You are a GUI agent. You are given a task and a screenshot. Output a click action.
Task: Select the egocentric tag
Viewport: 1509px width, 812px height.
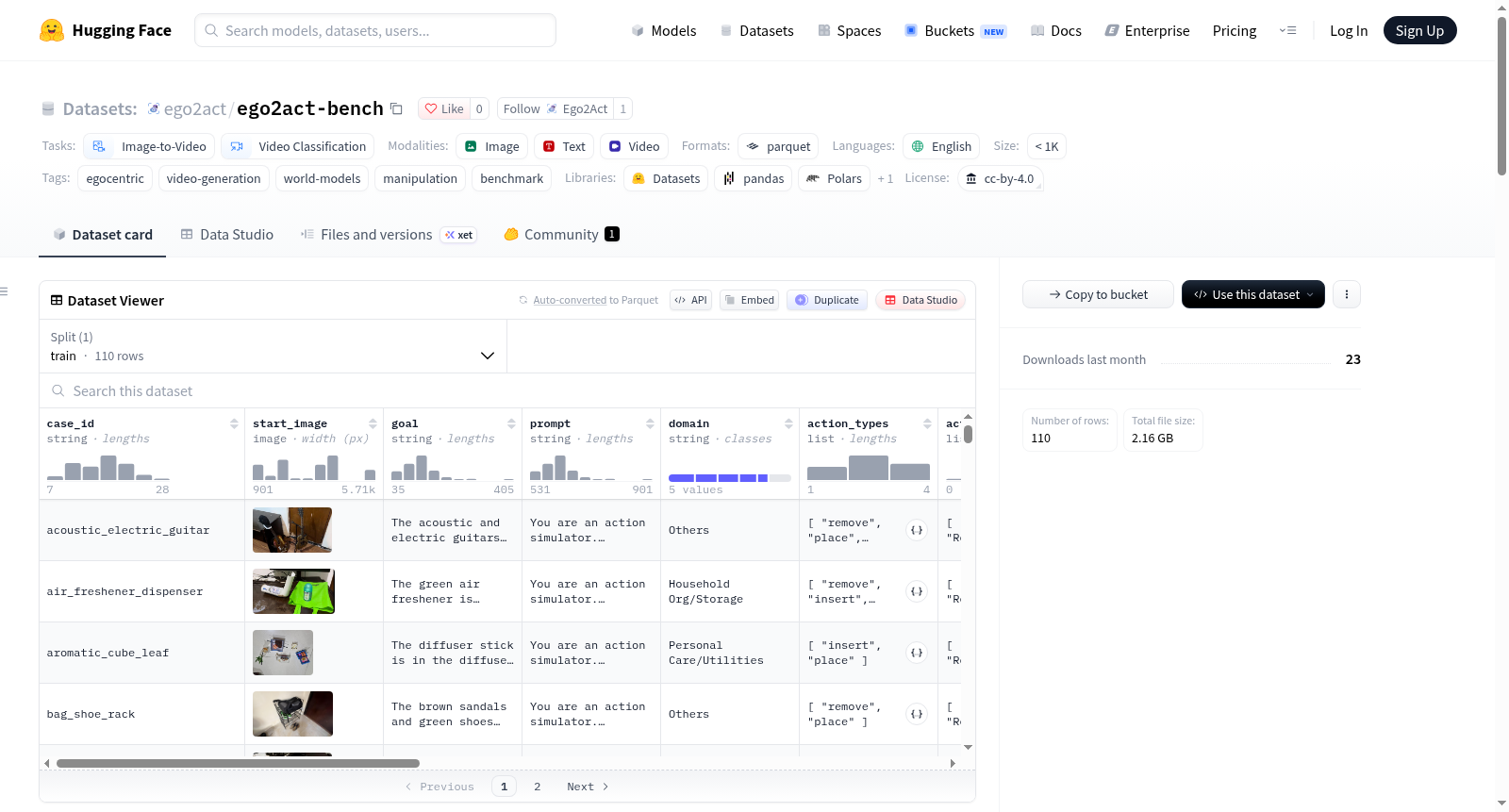tap(115, 178)
